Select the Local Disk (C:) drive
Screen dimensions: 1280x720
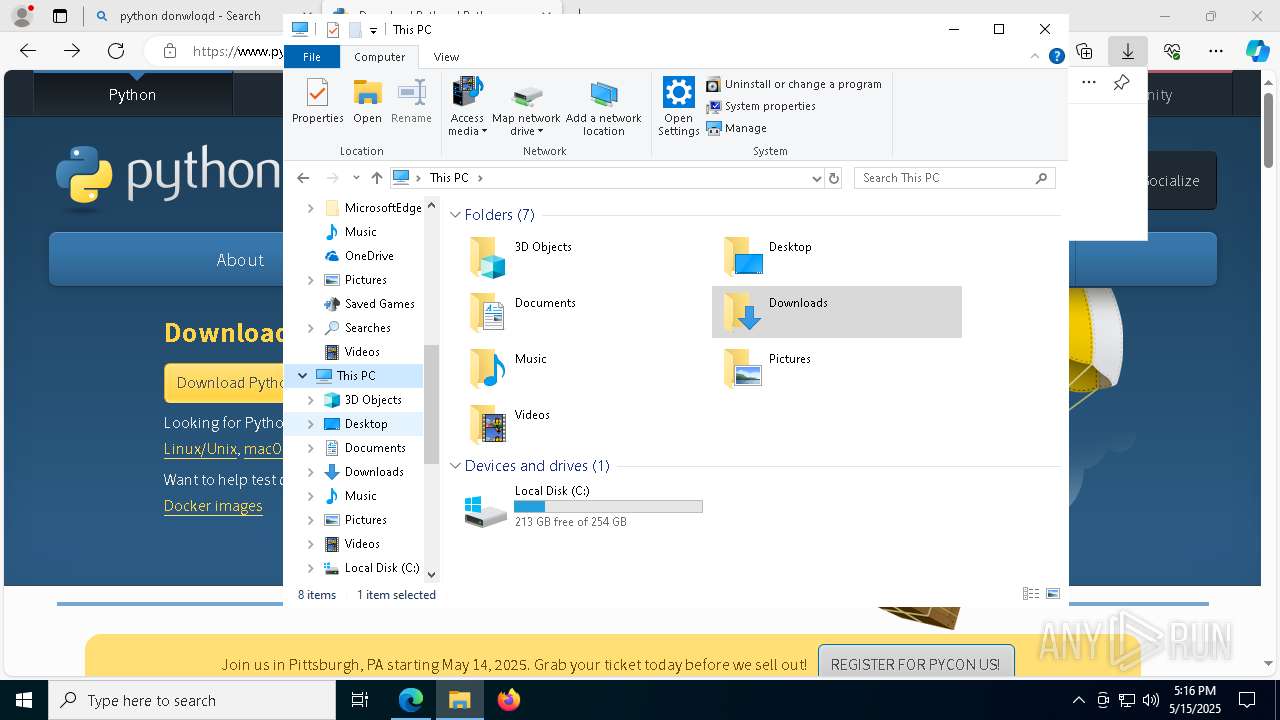click(x=583, y=509)
